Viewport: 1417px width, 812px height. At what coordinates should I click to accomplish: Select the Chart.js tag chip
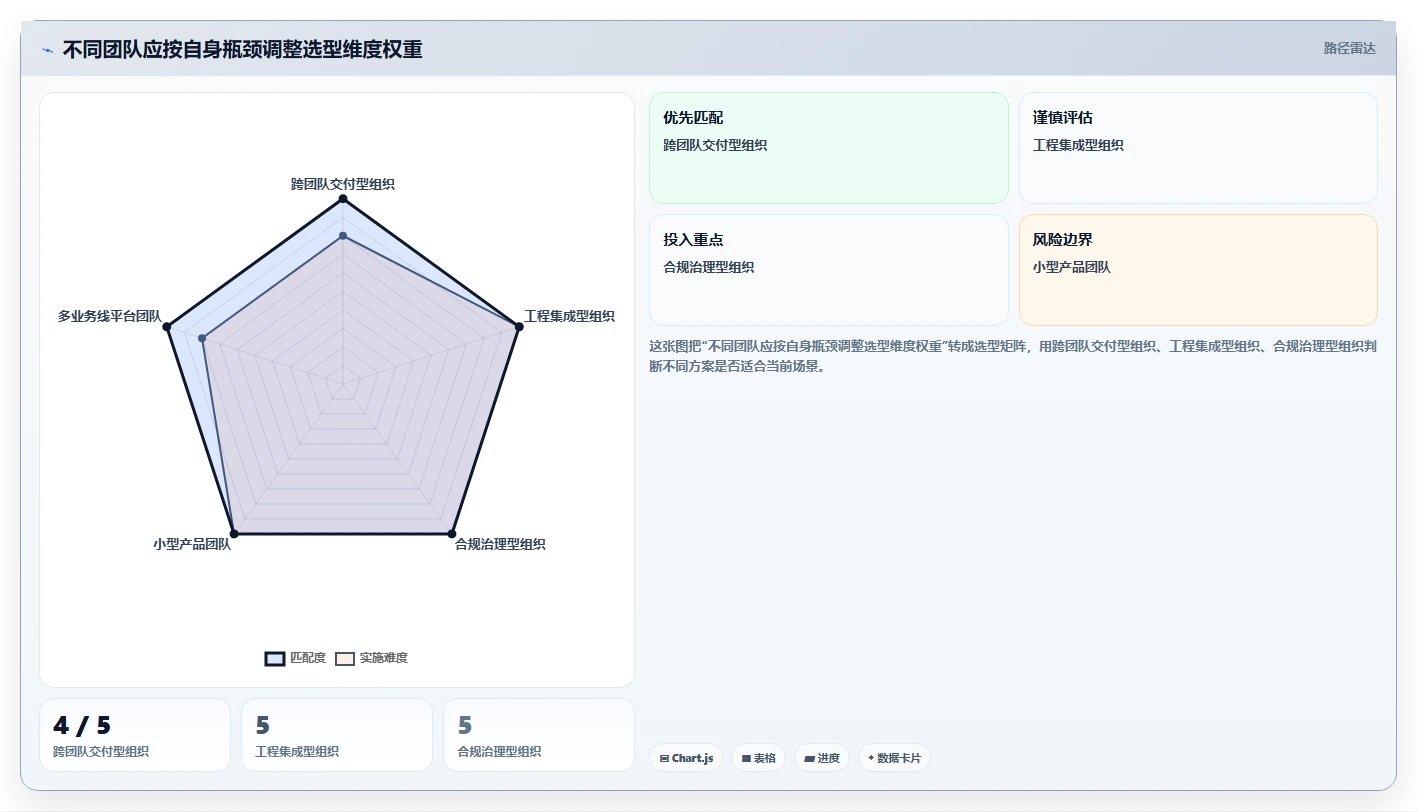click(686, 758)
